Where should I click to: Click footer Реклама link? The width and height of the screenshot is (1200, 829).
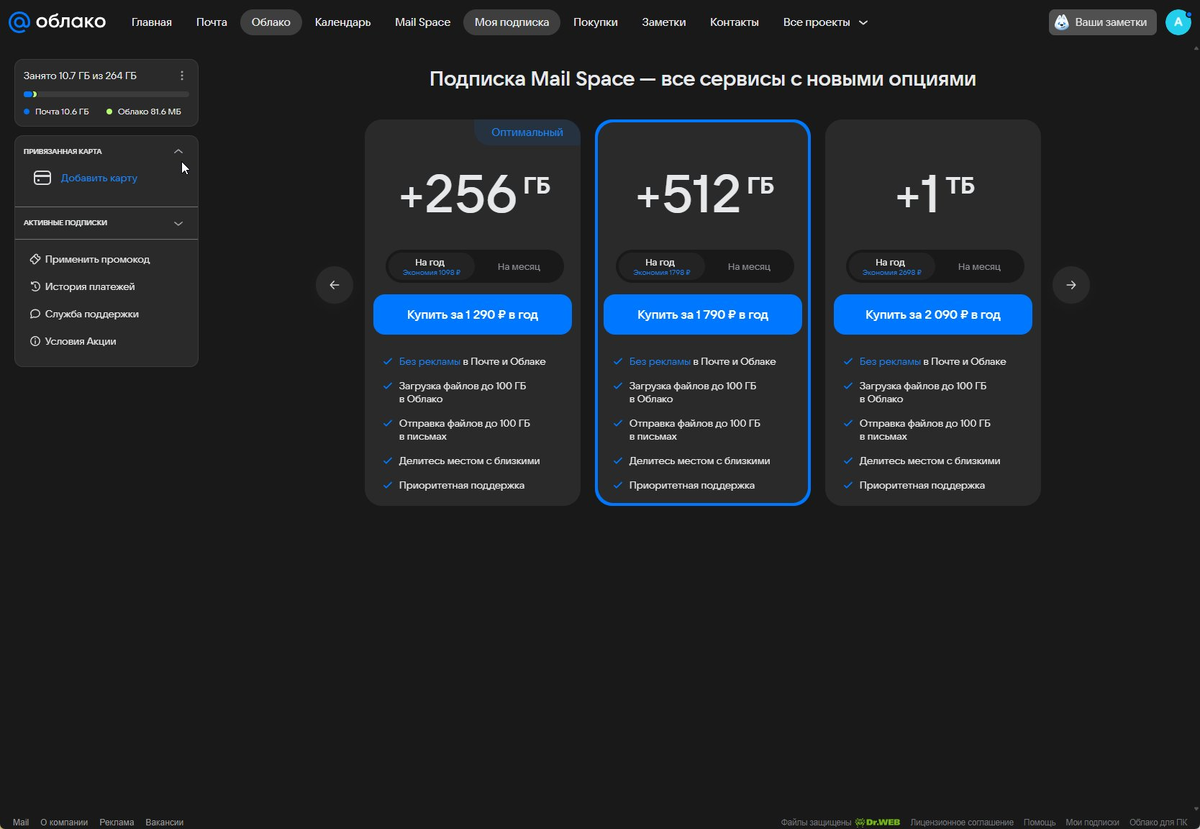117,822
